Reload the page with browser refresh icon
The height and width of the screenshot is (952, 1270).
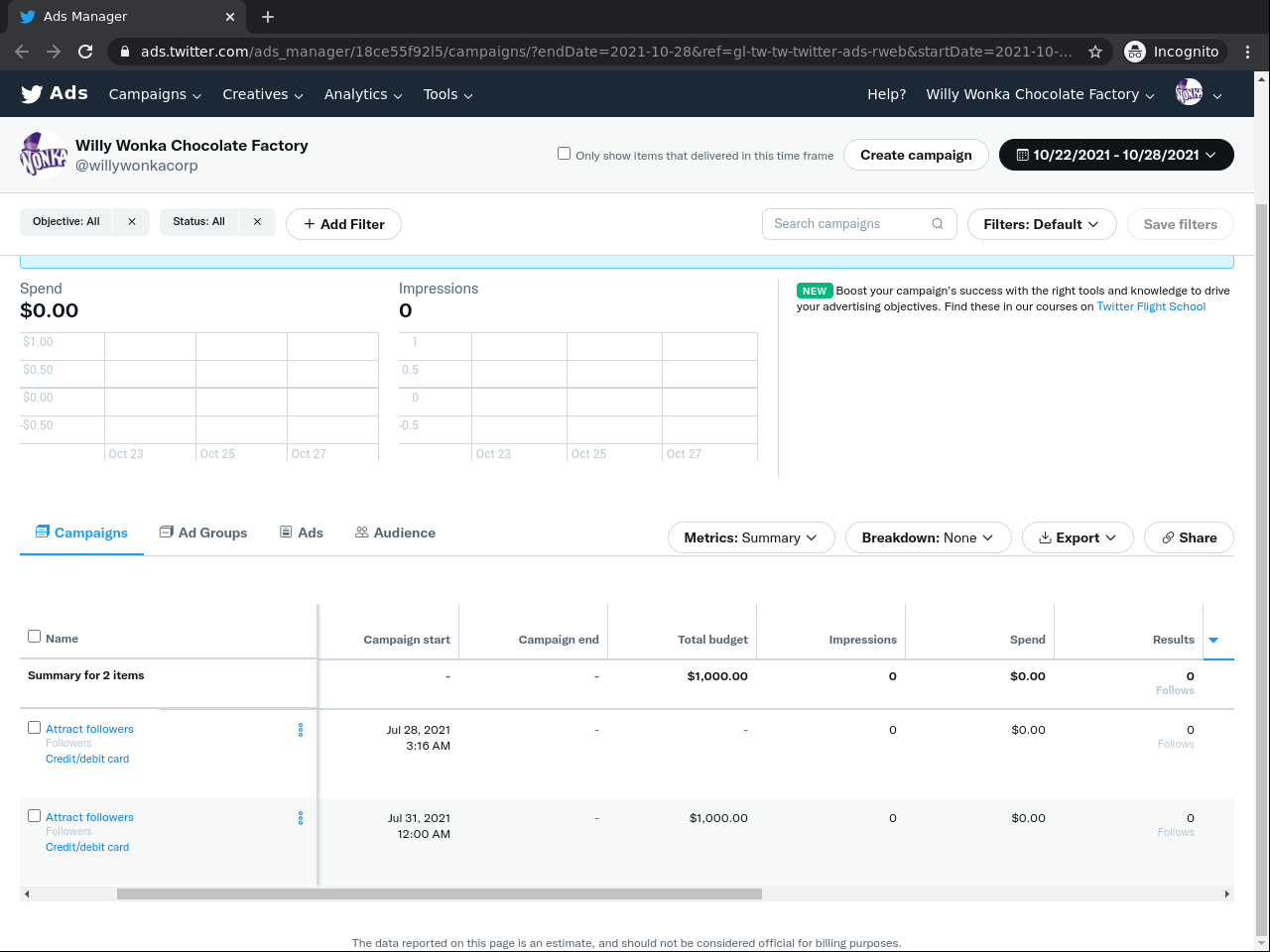[x=85, y=52]
